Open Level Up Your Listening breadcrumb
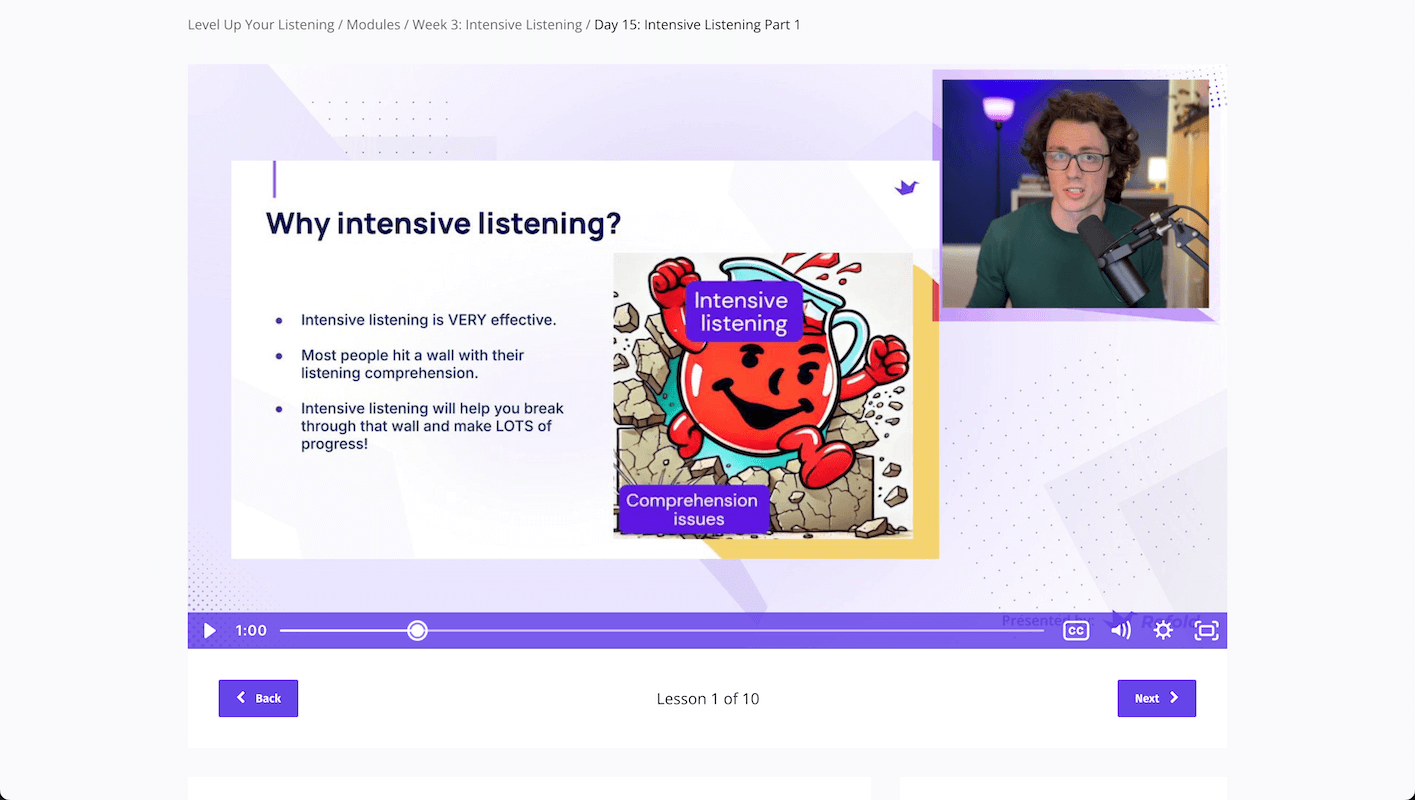 coord(261,24)
